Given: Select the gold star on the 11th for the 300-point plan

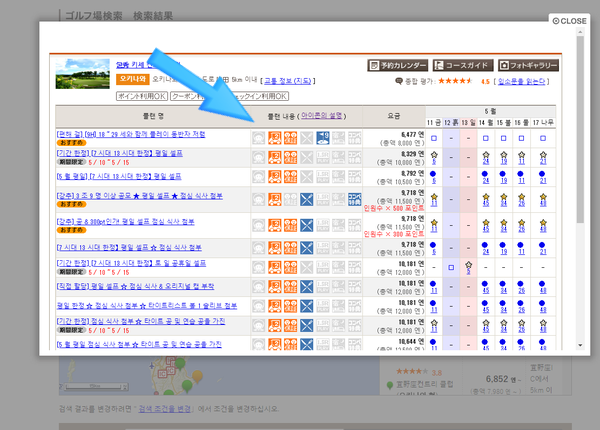Looking at the screenshot, I should 434,223.
